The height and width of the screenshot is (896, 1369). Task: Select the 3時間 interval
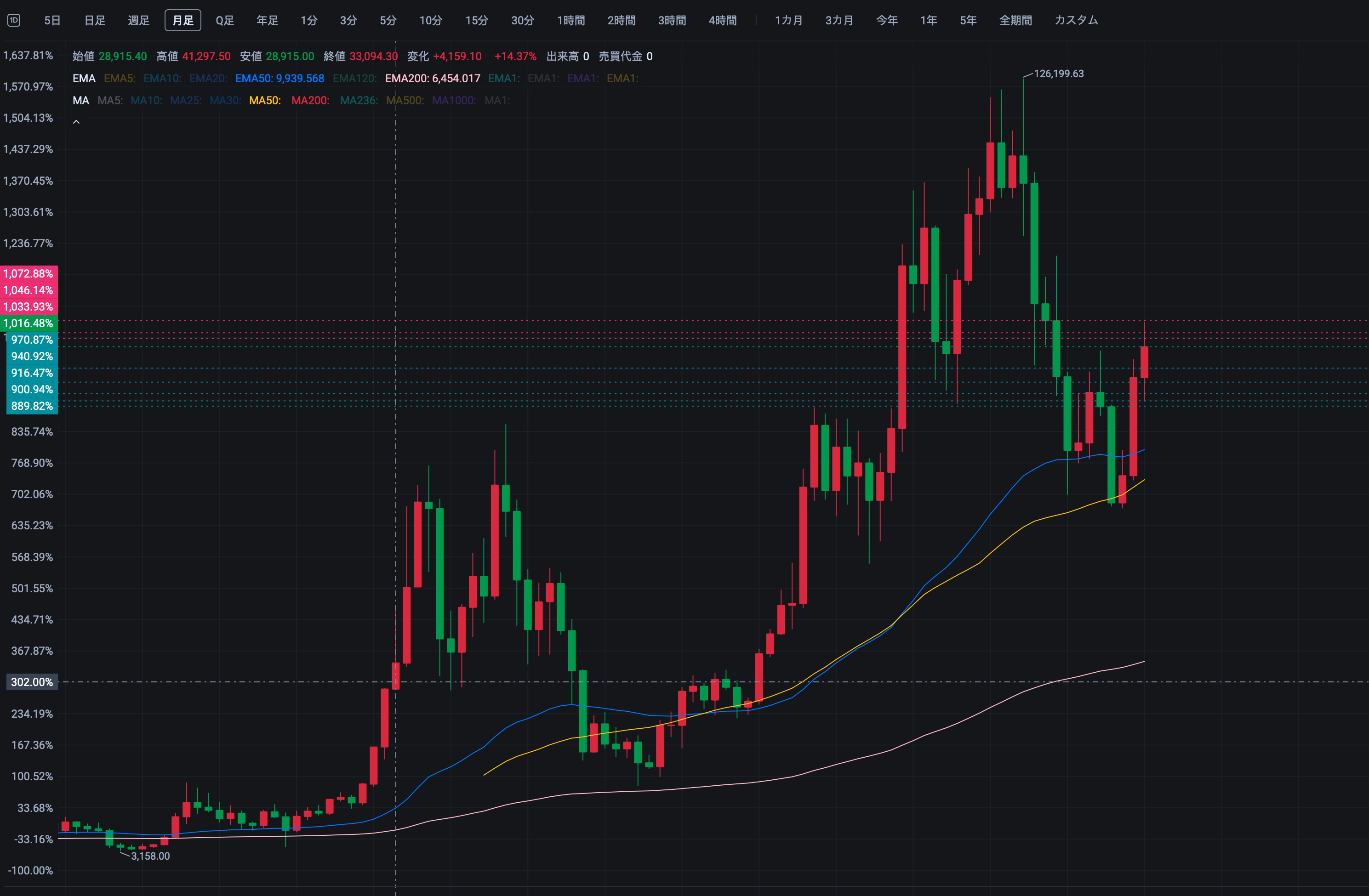pos(673,20)
